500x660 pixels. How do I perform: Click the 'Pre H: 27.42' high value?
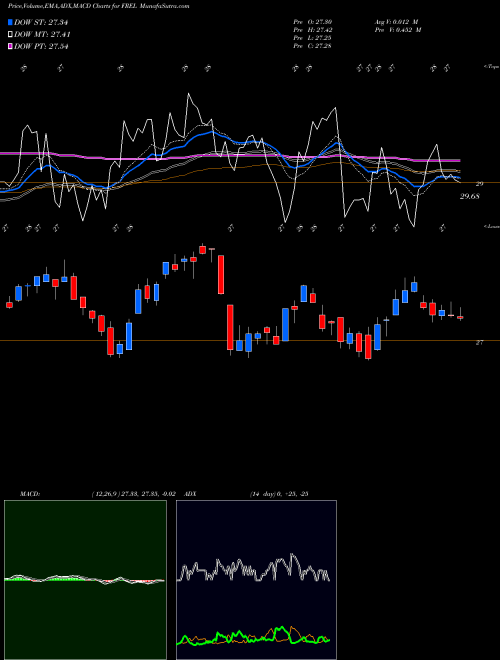(x=312, y=30)
